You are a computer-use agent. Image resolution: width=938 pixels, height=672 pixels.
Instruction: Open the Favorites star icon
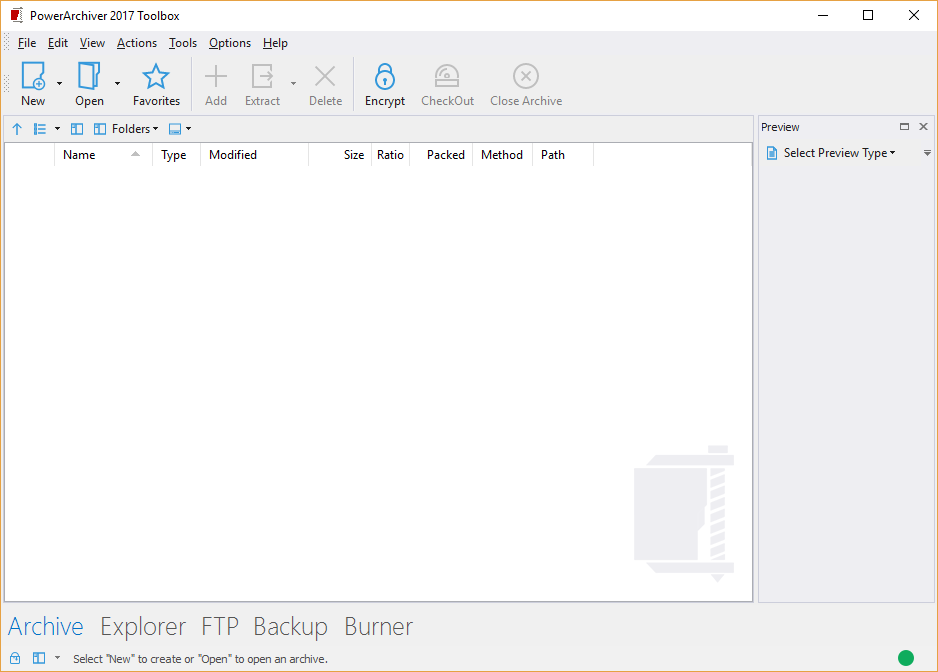(156, 77)
